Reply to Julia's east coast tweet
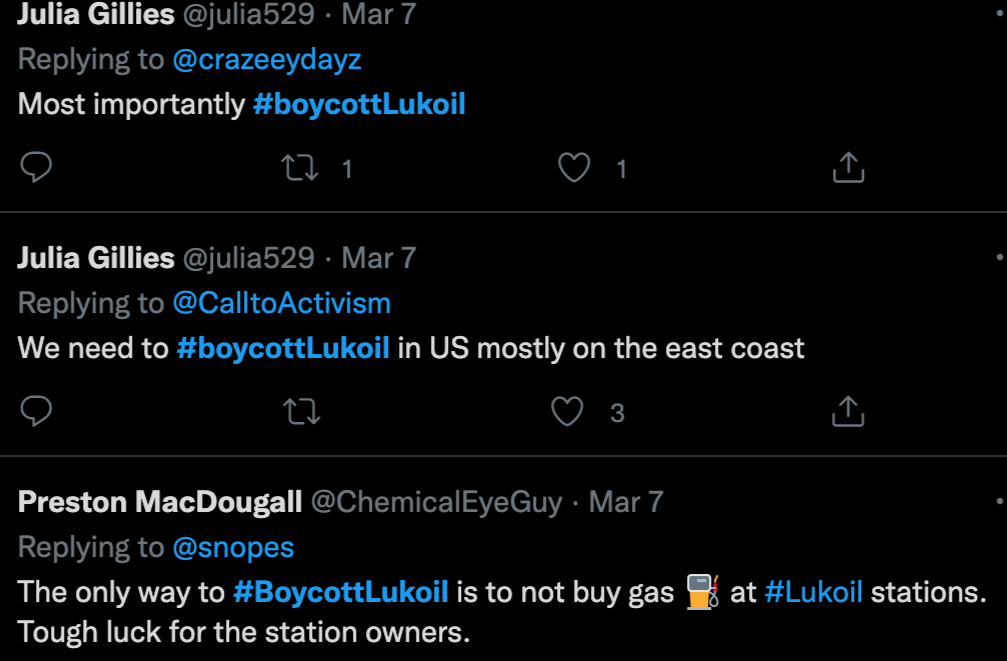 tap(36, 411)
